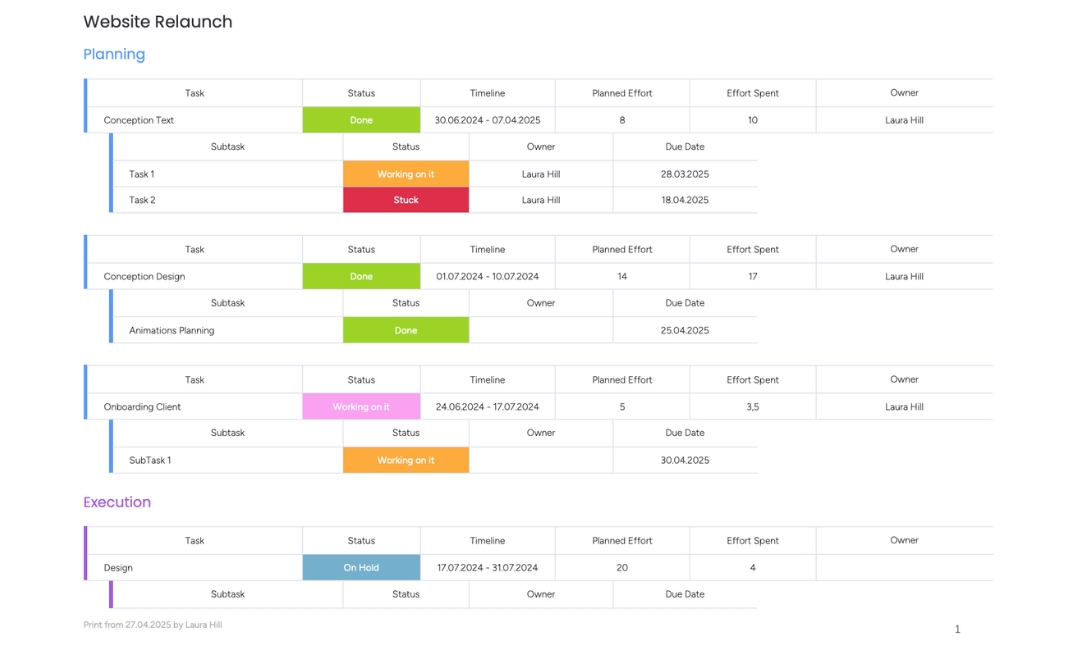Image resolution: width=1068 pixels, height=647 pixels.
Task: Open the Planning group heading
Action: (x=114, y=54)
